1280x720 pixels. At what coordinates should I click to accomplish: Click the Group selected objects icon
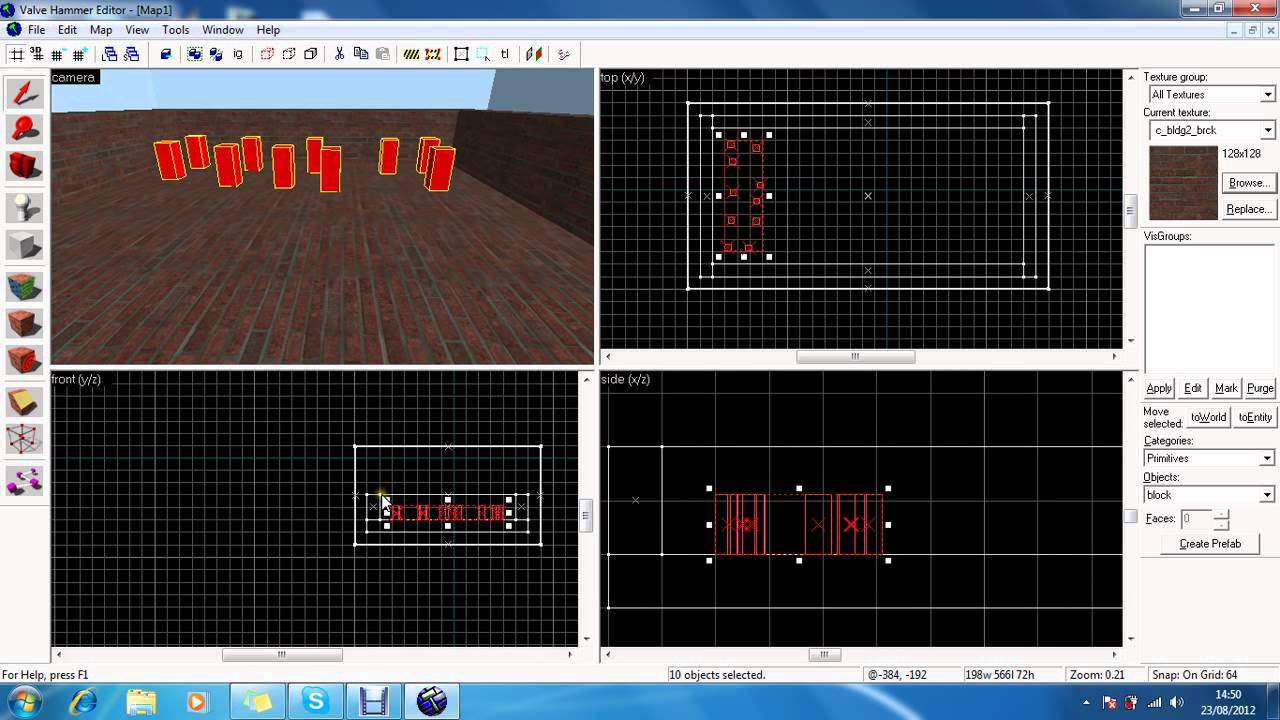(x=195, y=54)
